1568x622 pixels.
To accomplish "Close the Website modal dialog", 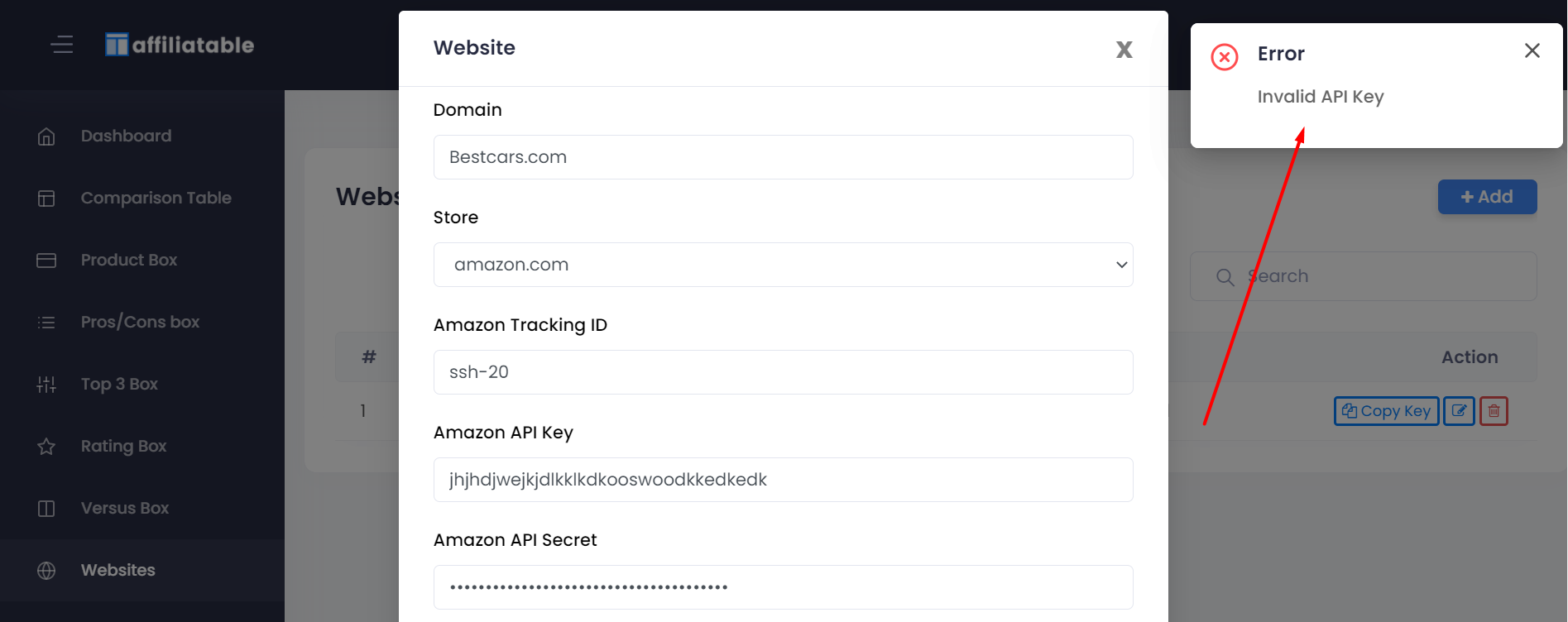I will (1124, 50).
